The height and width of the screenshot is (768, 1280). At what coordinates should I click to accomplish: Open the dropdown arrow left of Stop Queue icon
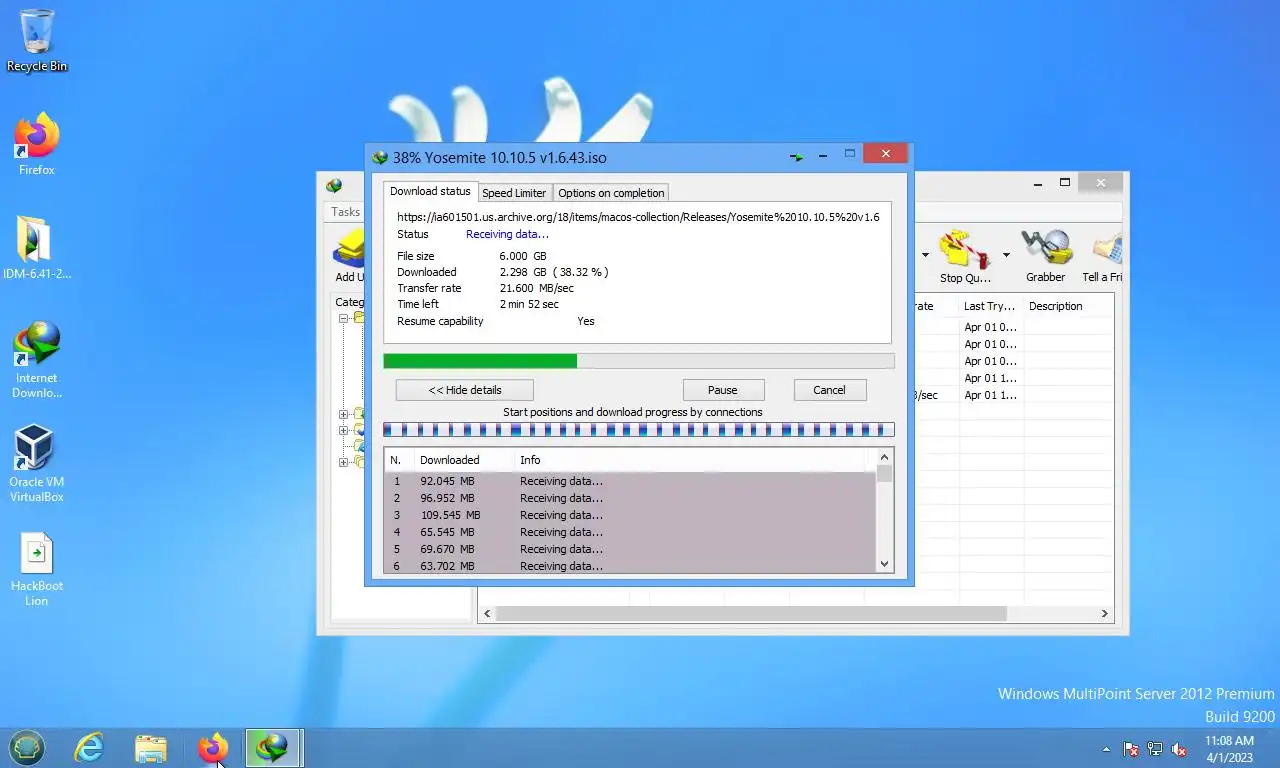pos(925,255)
